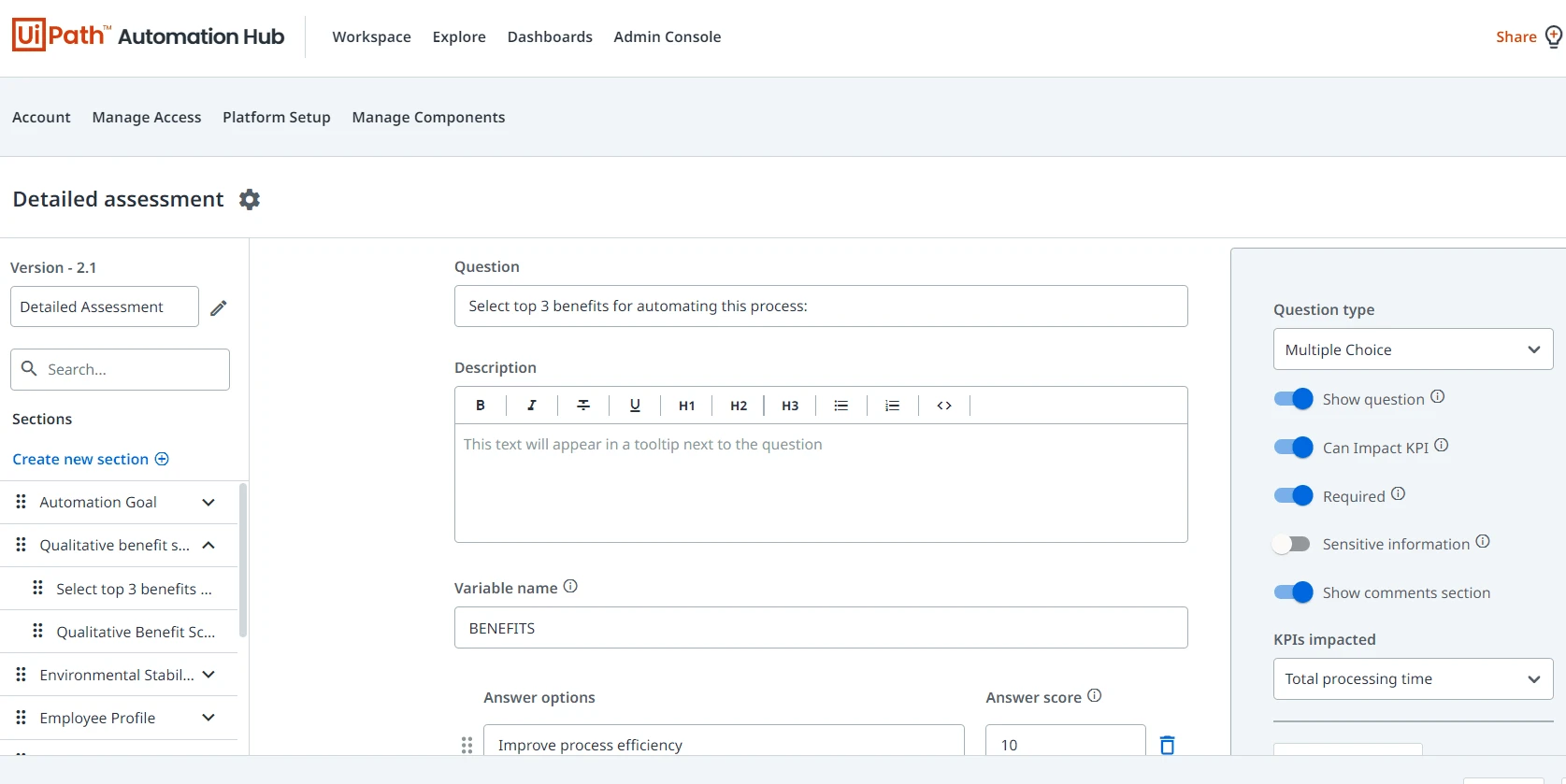Expand the Environmental Stability section
1566x784 pixels.
point(208,675)
